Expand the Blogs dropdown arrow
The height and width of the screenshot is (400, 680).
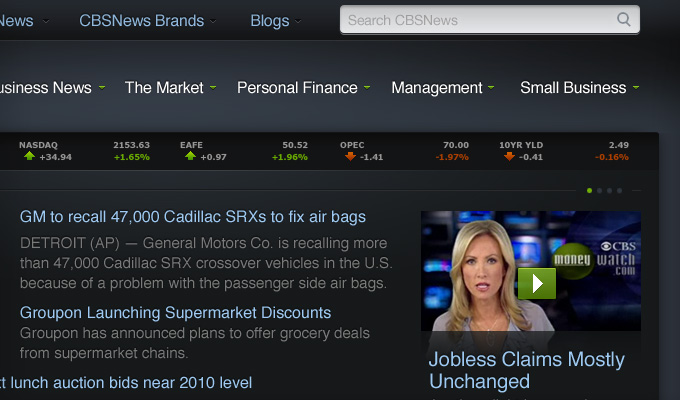point(298,21)
